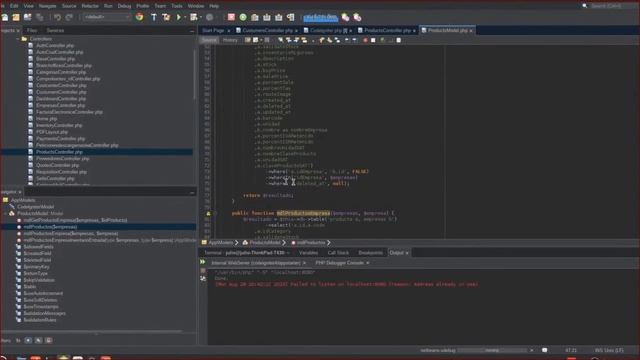
Task: Open the CustomersController.php editor tab
Action: click(x=267, y=30)
